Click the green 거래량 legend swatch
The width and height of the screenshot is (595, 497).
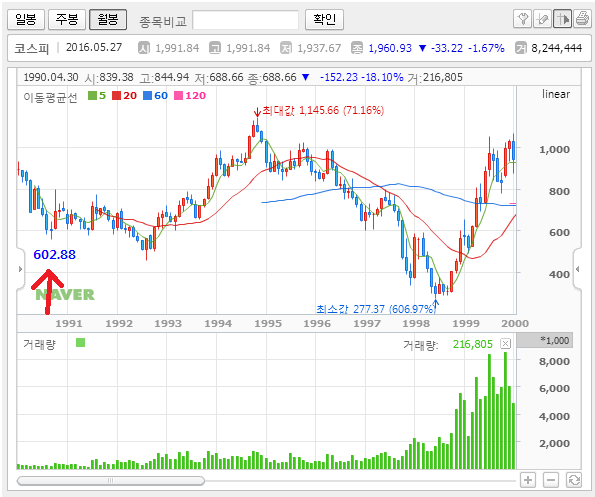point(80,343)
